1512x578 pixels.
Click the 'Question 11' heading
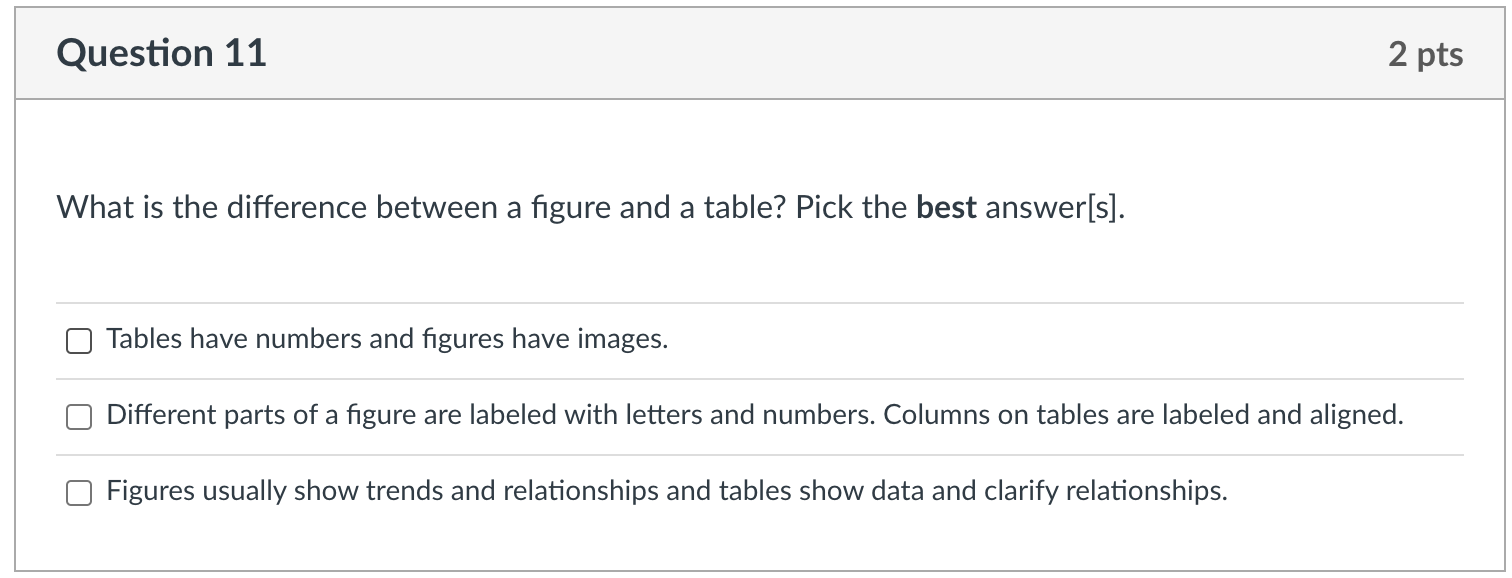tap(162, 53)
